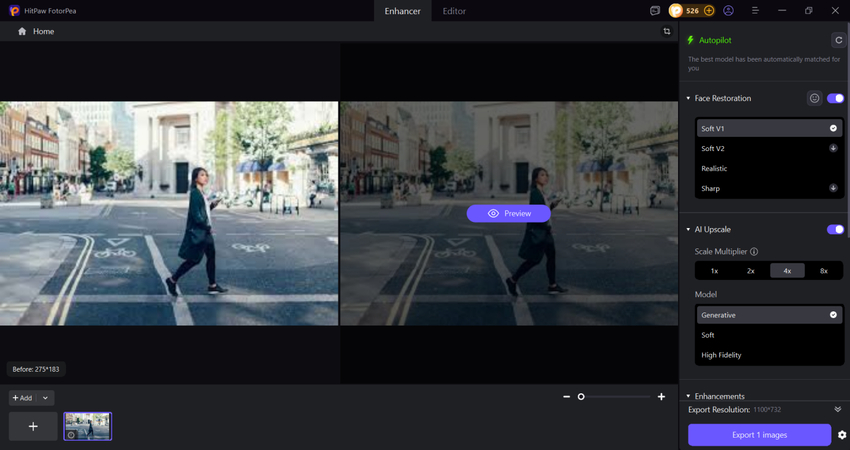
Task: Click the Scale Multiplier info icon
Action: [x=754, y=252]
